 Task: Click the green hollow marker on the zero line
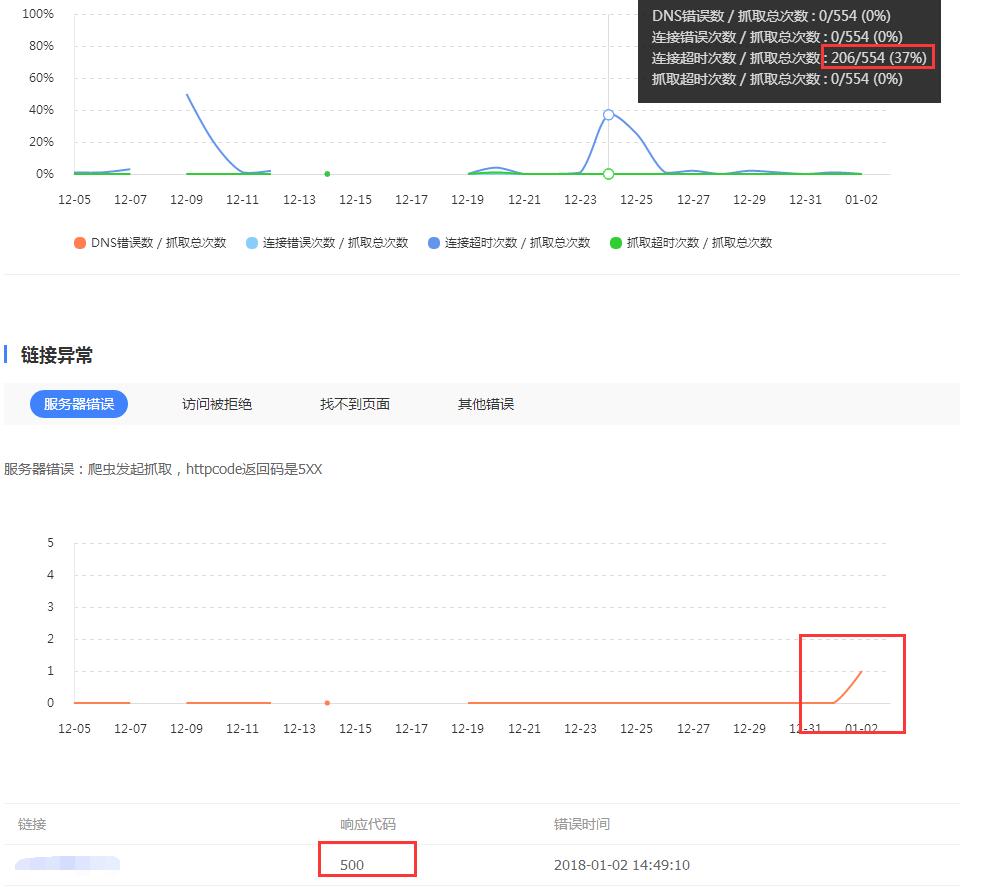(609, 174)
